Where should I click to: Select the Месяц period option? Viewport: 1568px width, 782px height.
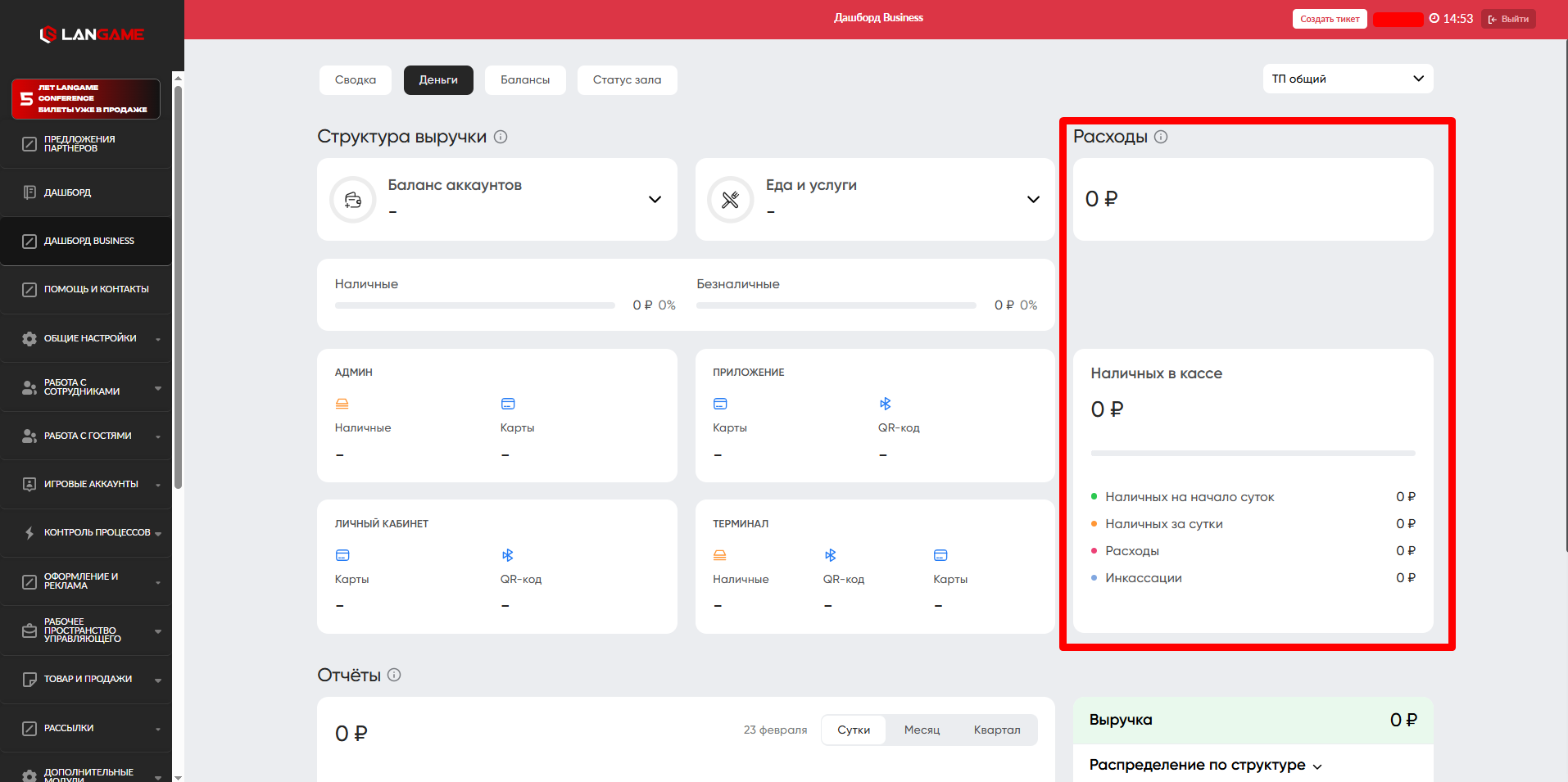tap(922, 730)
